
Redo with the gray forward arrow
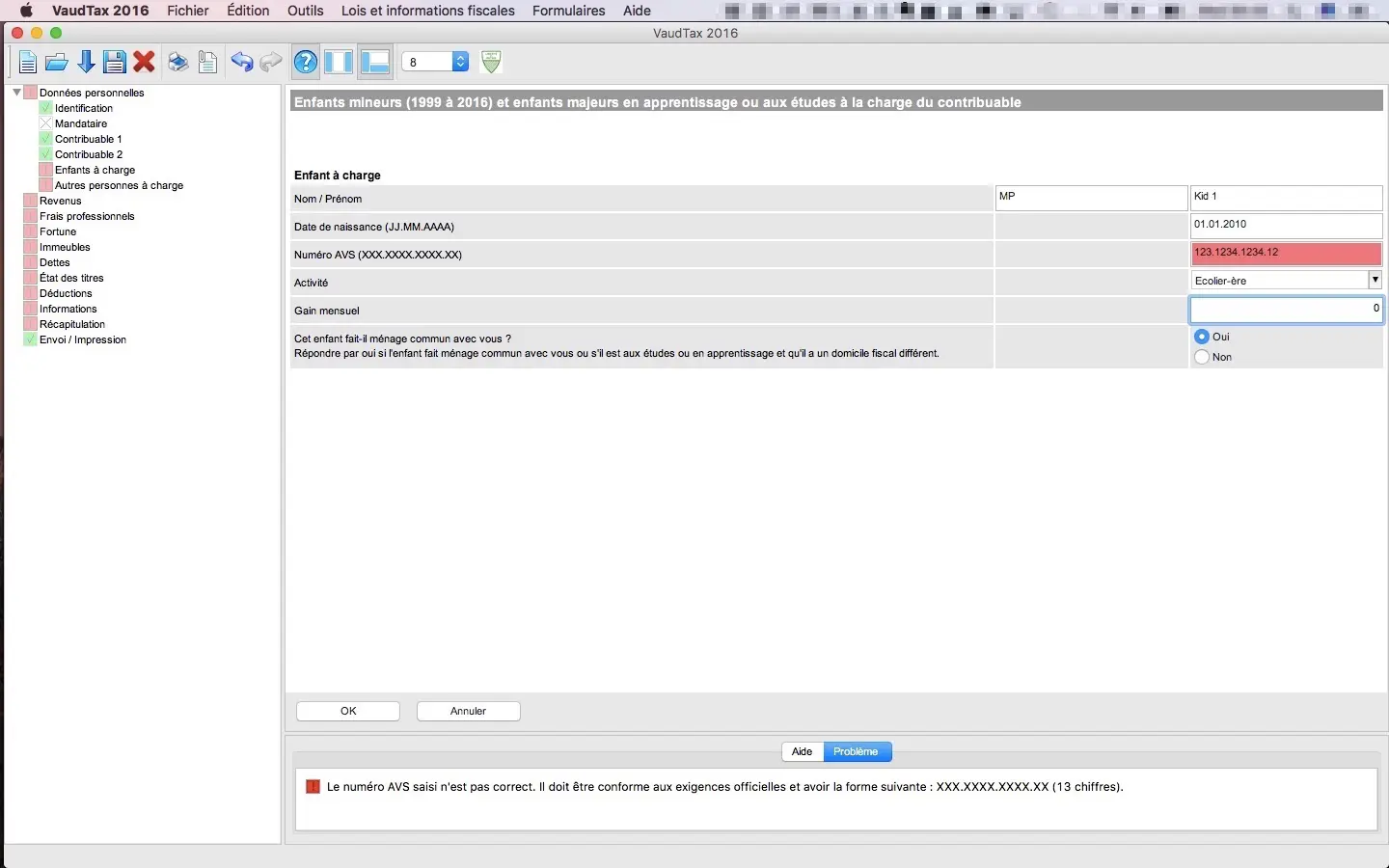(x=271, y=63)
